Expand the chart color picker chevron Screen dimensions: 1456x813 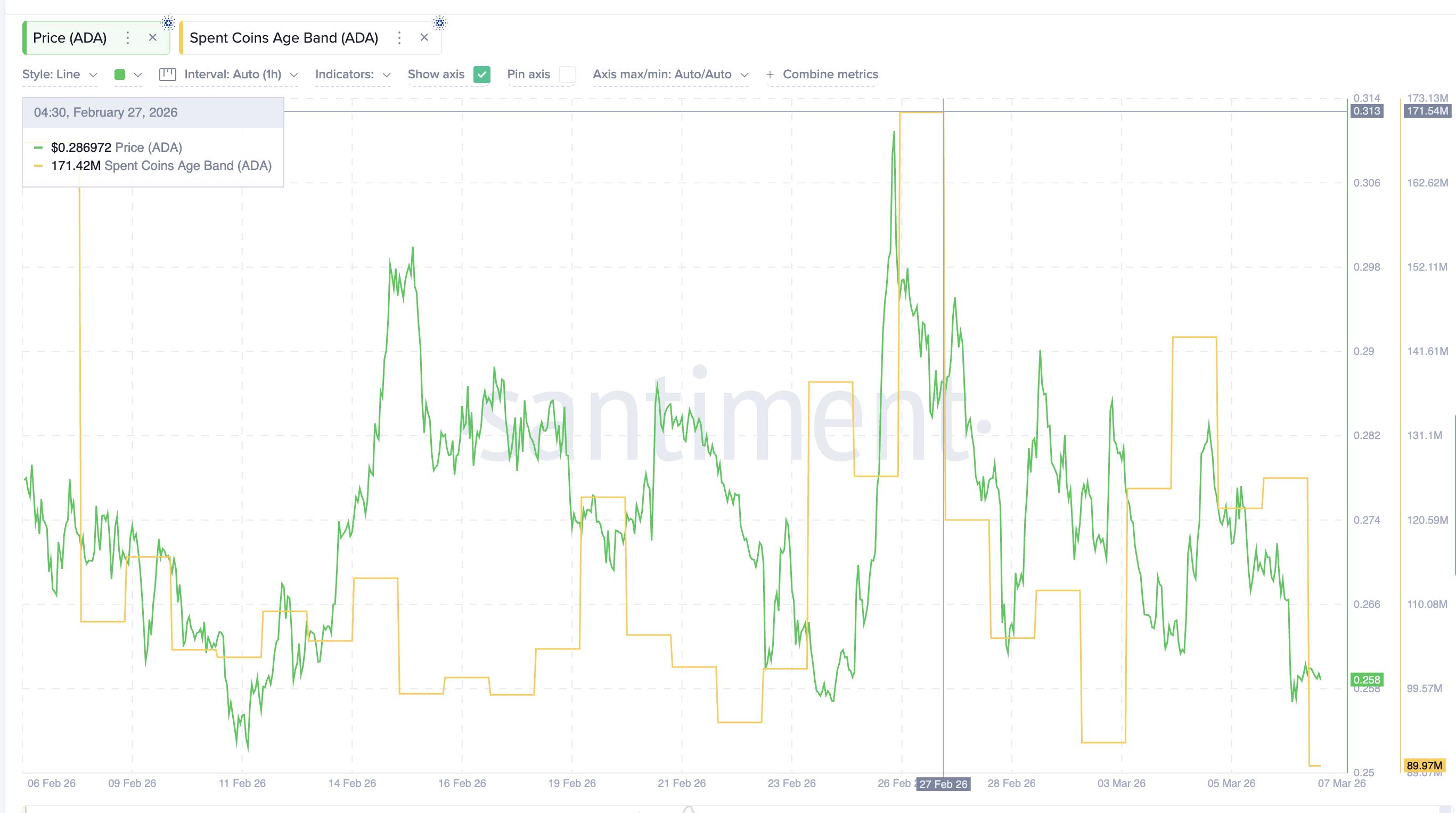pos(140,74)
